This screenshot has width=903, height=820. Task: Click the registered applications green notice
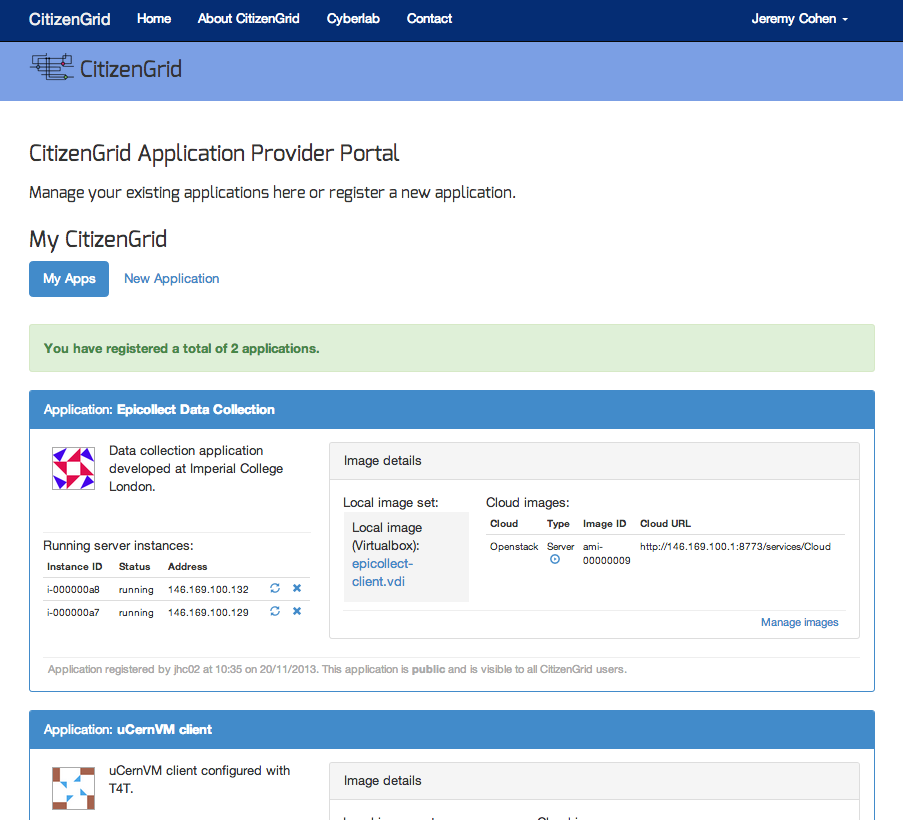click(452, 348)
